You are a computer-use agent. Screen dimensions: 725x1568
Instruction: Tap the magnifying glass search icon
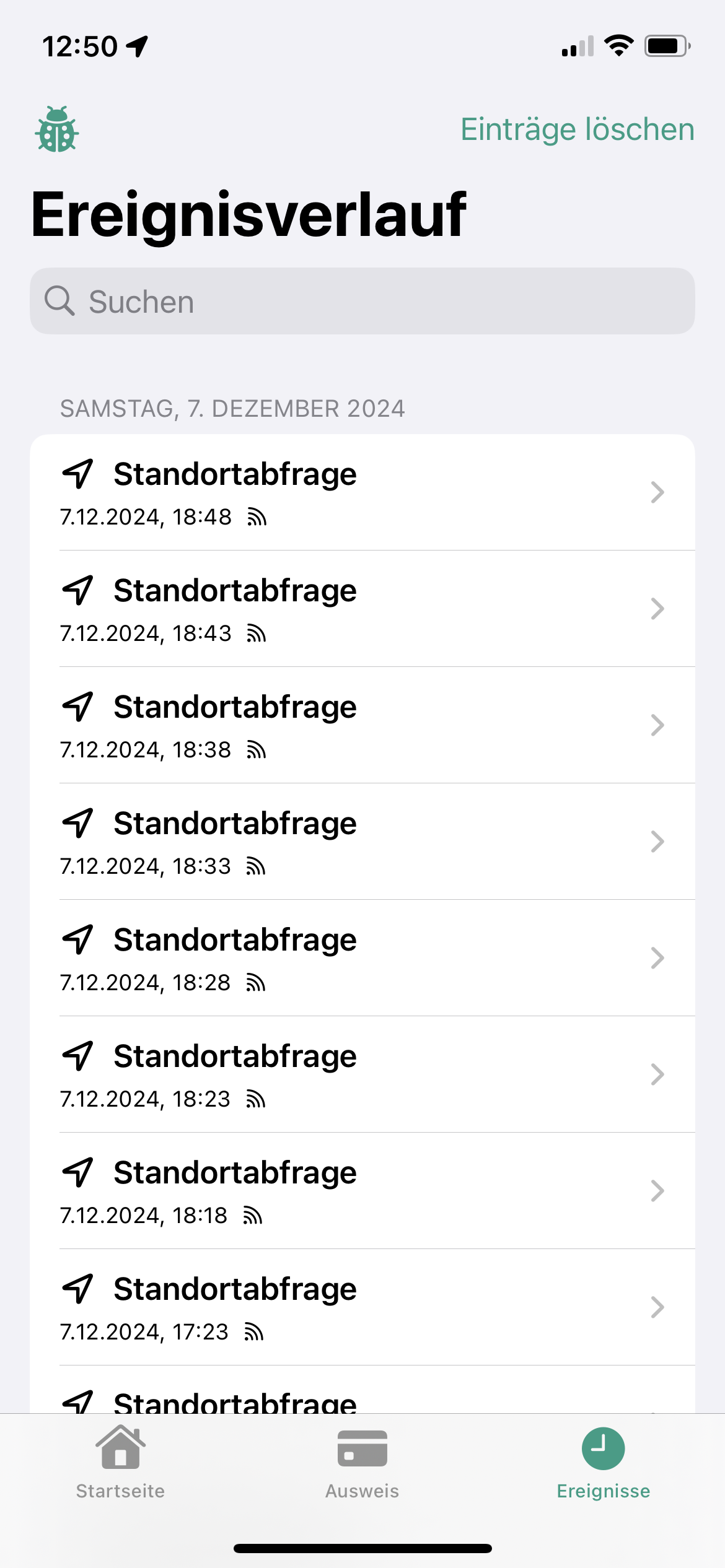coord(59,301)
